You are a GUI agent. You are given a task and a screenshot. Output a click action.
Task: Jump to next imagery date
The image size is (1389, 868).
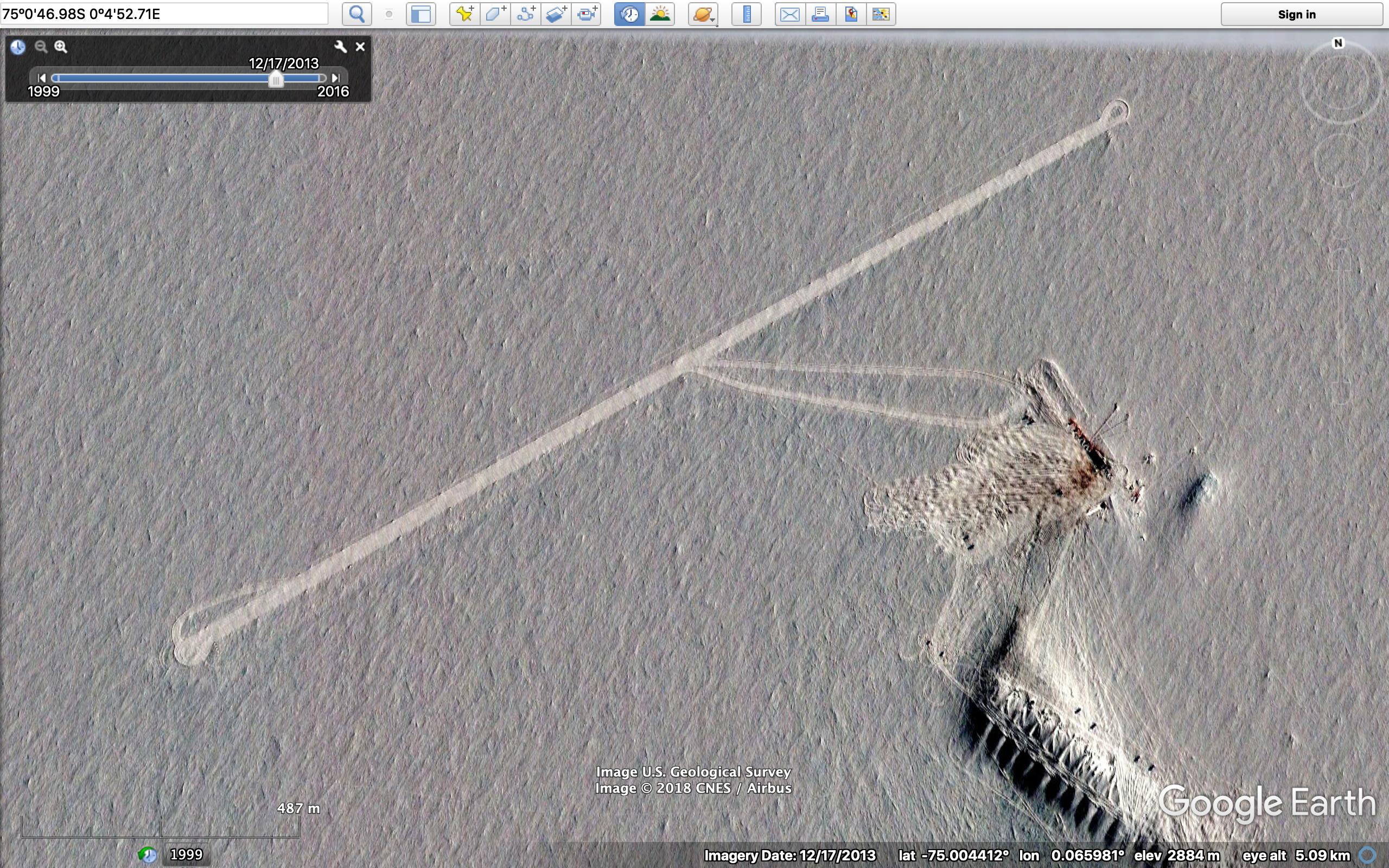336,78
